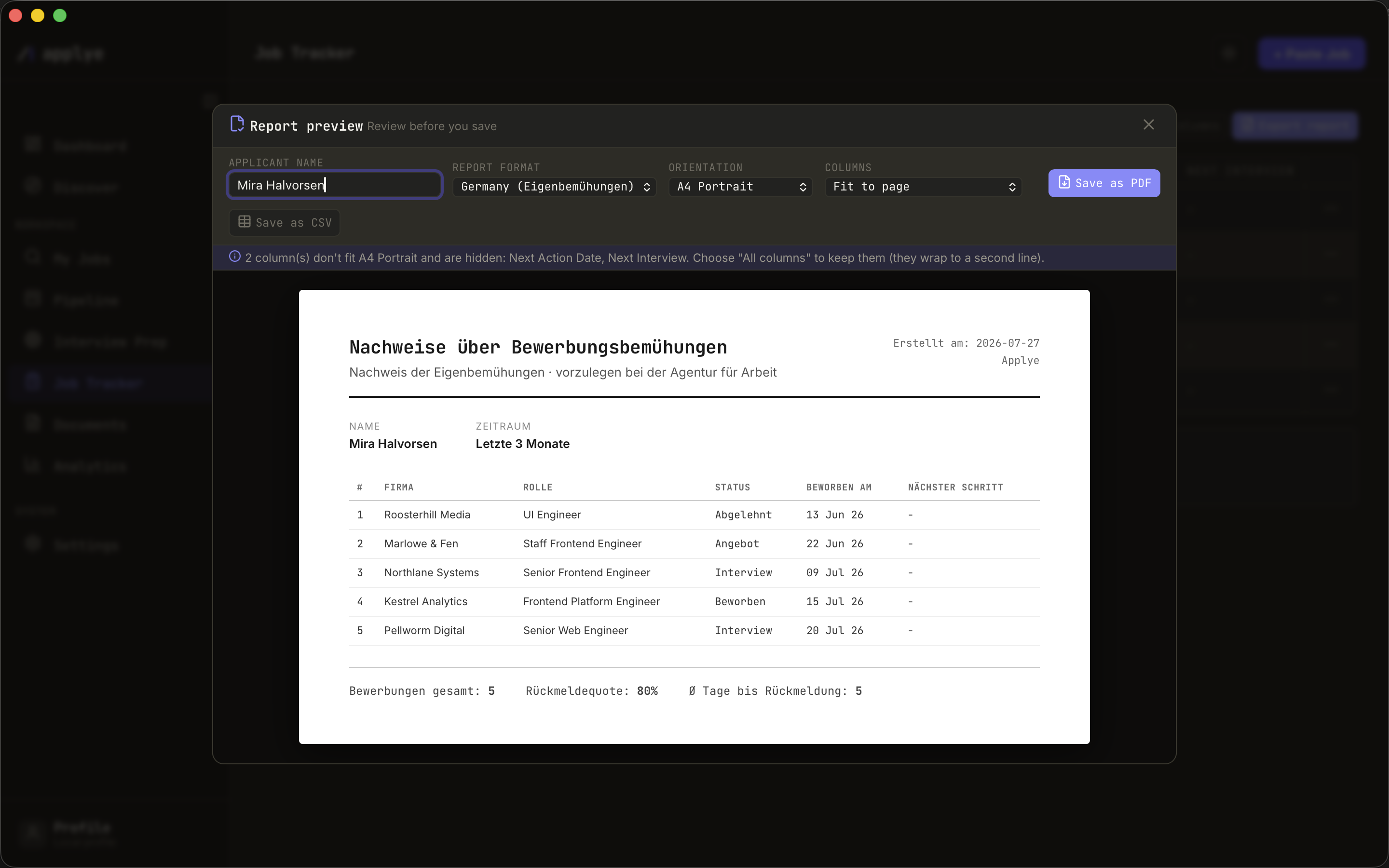Click the 'Roosterhill Media' company cell
Image resolution: width=1389 pixels, height=868 pixels.
427,515
